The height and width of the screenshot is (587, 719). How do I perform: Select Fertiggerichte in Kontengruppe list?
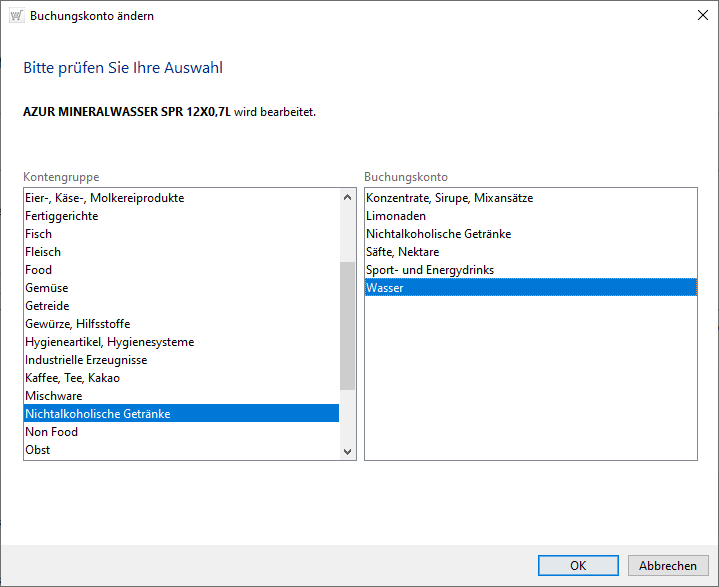pyautogui.click(x=62, y=216)
